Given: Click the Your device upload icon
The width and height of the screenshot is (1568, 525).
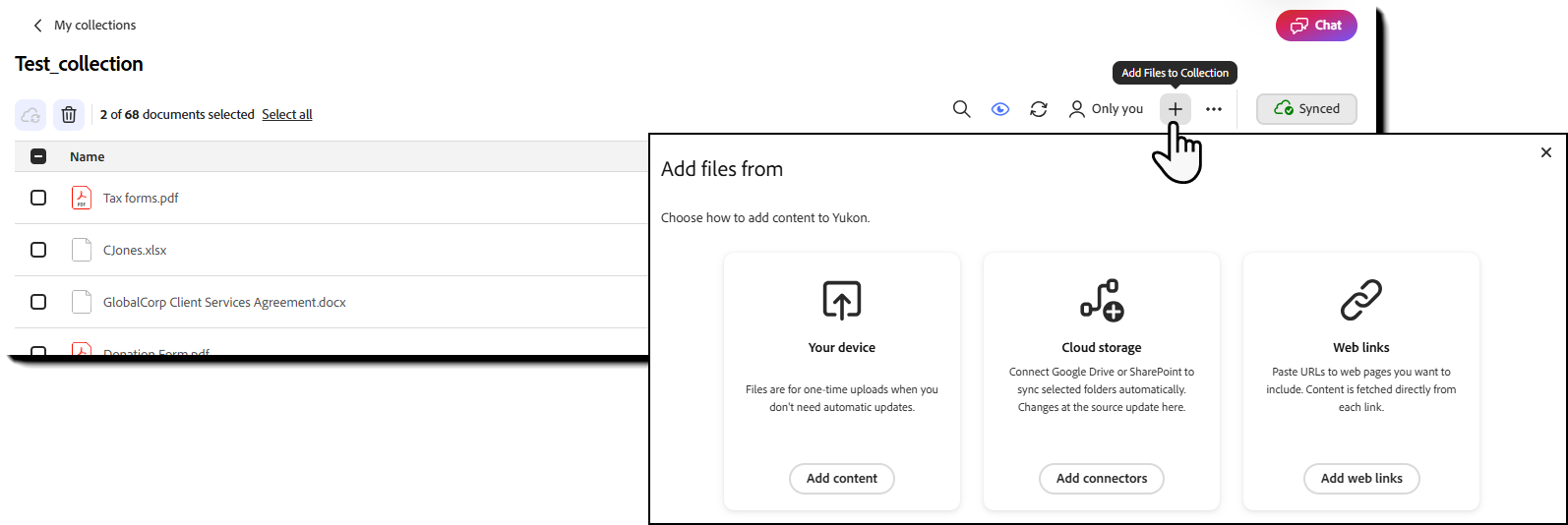Looking at the screenshot, I should [842, 300].
